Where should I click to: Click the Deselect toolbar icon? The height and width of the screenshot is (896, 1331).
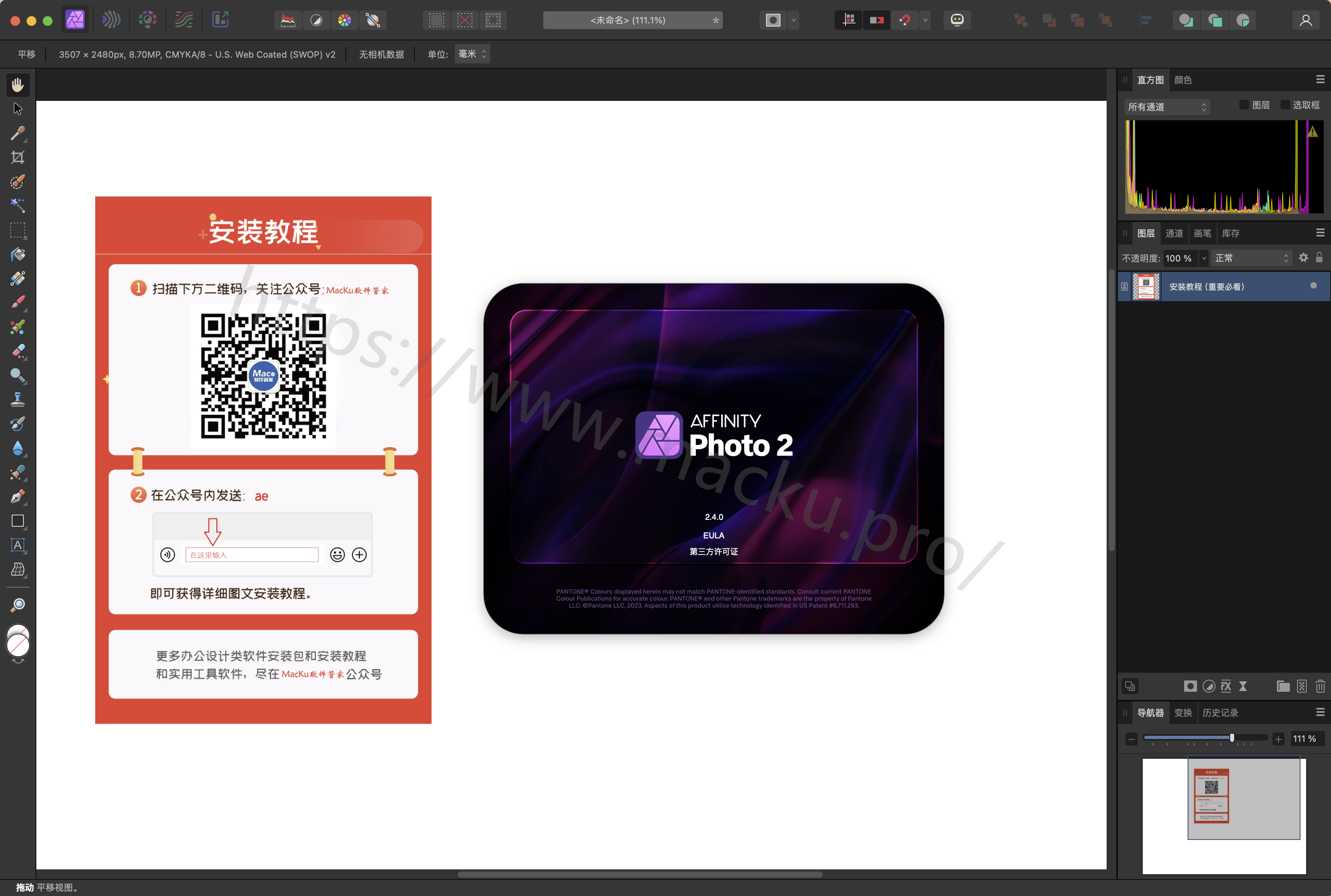[x=465, y=21]
